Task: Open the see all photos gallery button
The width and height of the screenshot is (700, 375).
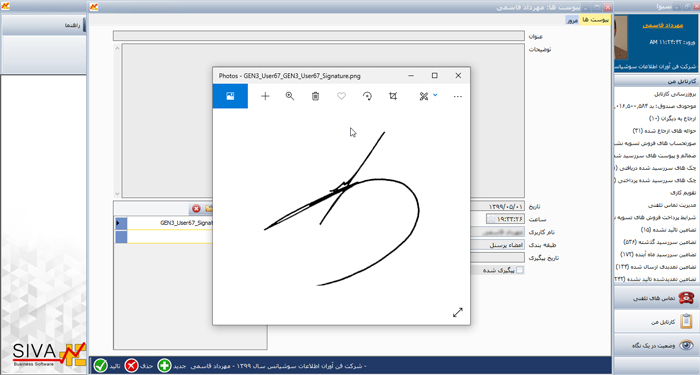Action: tap(230, 96)
